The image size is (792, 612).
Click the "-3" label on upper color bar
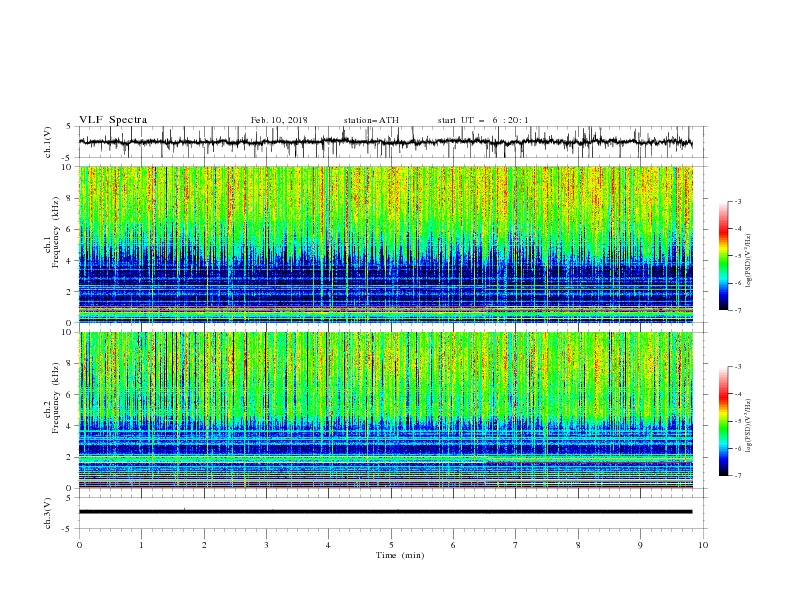tap(737, 201)
